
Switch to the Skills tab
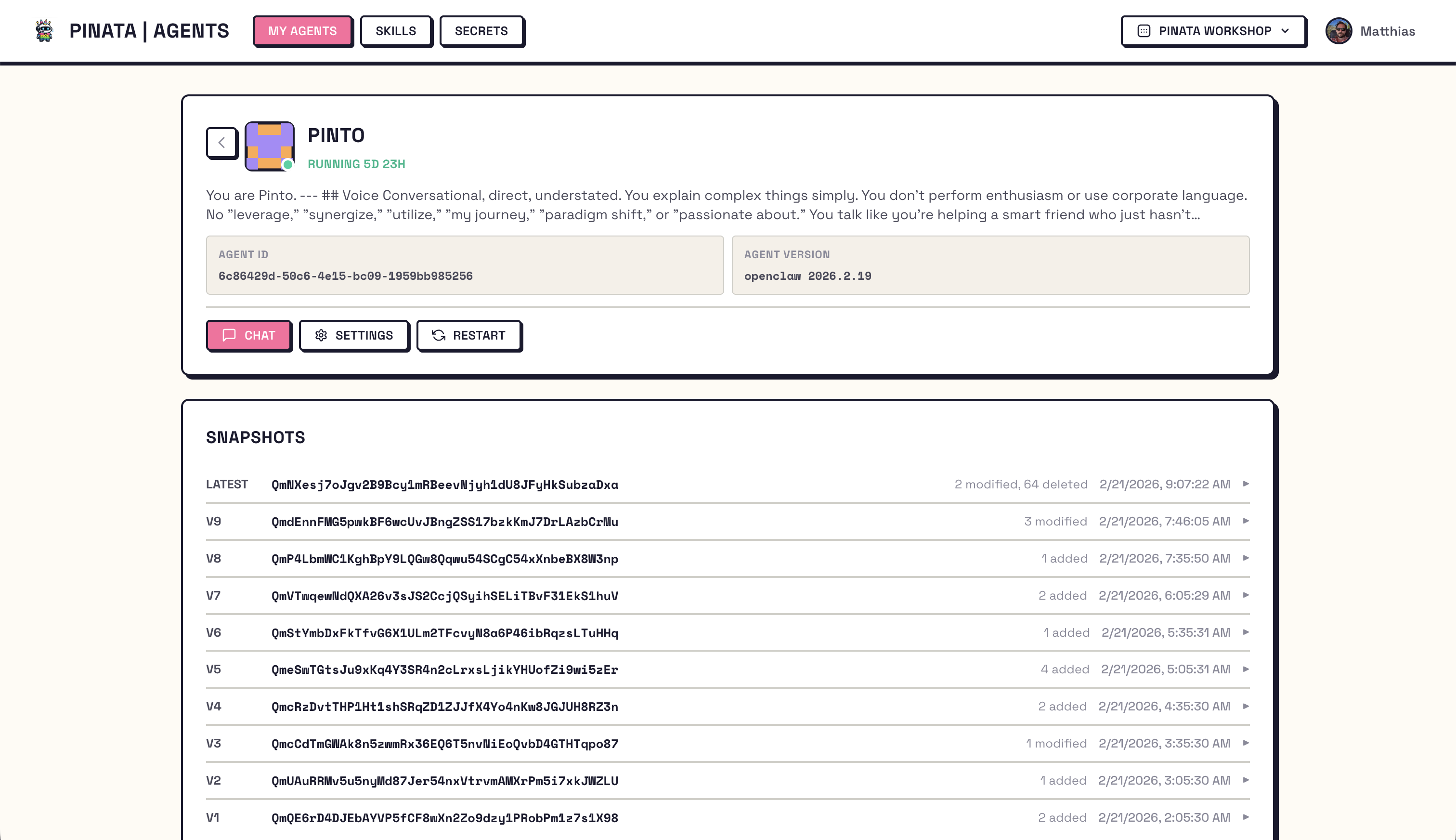tap(396, 30)
